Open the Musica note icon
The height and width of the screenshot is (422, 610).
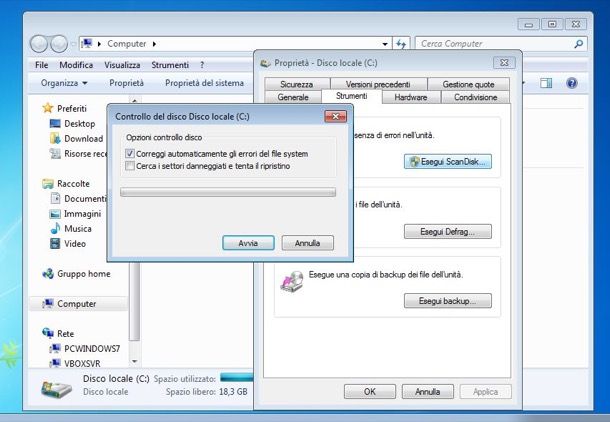[x=55, y=228]
